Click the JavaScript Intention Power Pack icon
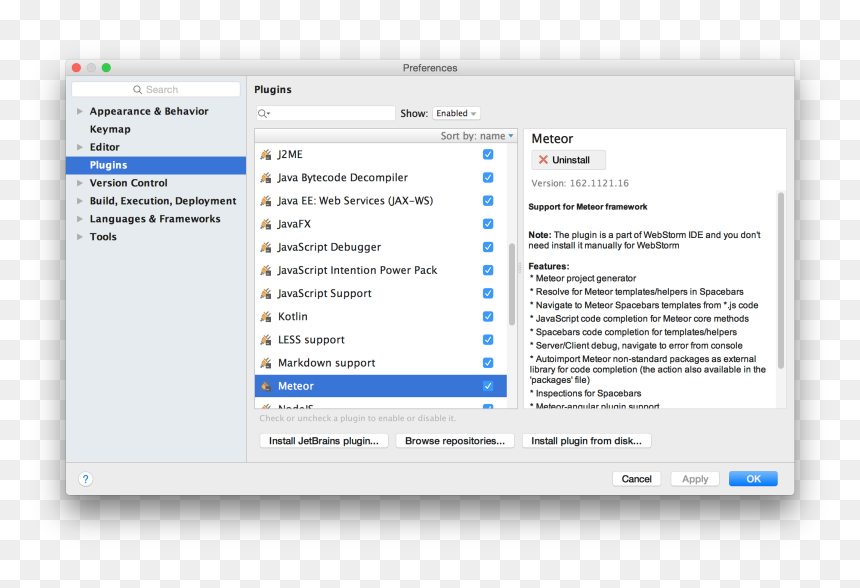Image resolution: width=860 pixels, height=588 pixels. 266,270
